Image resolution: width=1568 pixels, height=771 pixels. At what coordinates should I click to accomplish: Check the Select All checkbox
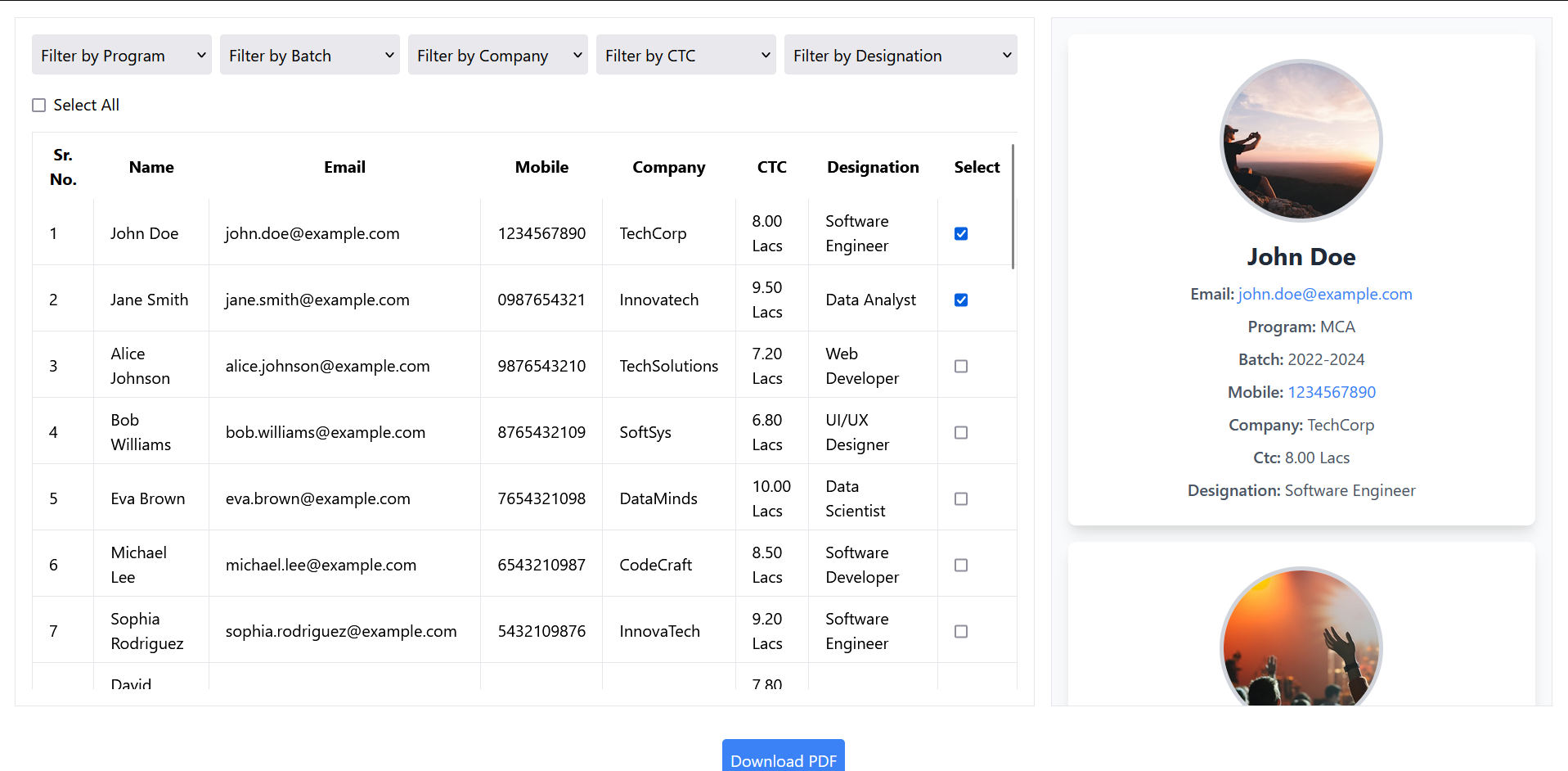[39, 106]
